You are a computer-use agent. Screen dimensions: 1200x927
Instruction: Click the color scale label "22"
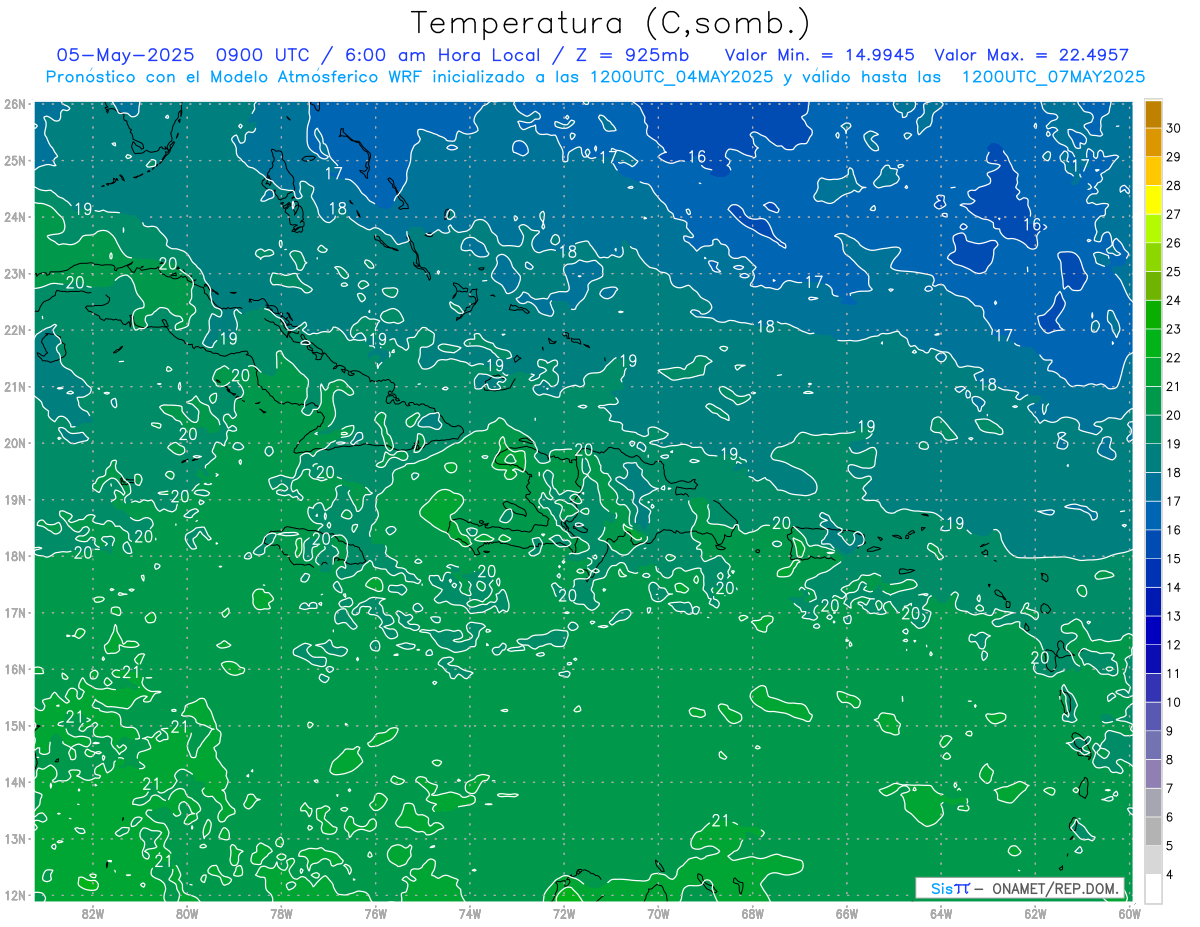[1174, 358]
